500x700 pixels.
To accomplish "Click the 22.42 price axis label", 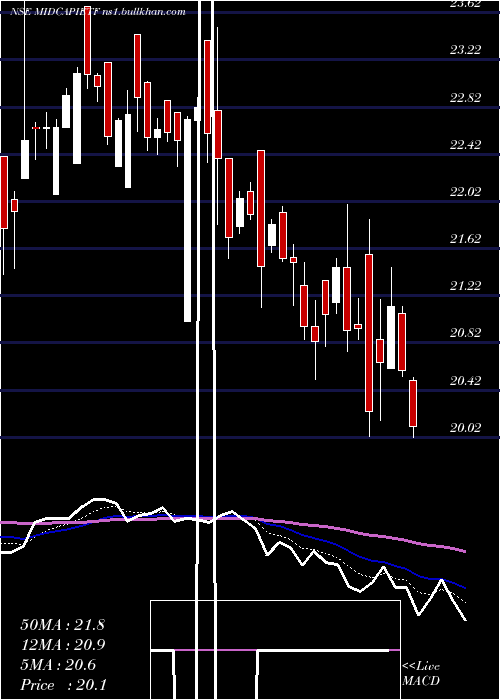I will pyautogui.click(x=465, y=144).
